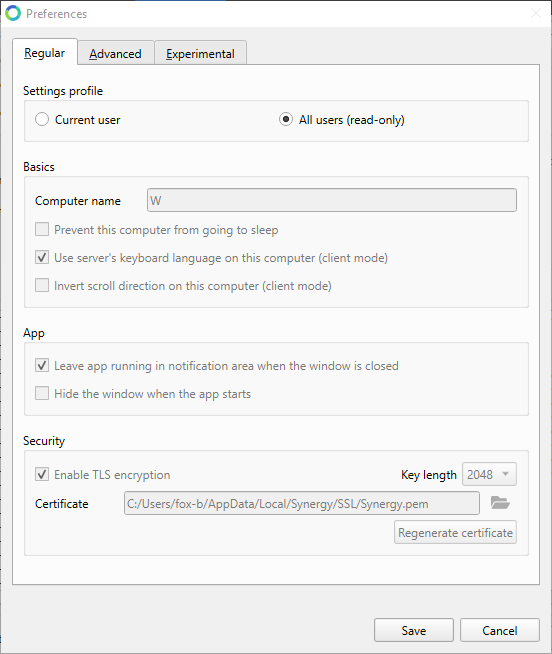
Task: Switch to the Regular tab
Action: coord(45,53)
